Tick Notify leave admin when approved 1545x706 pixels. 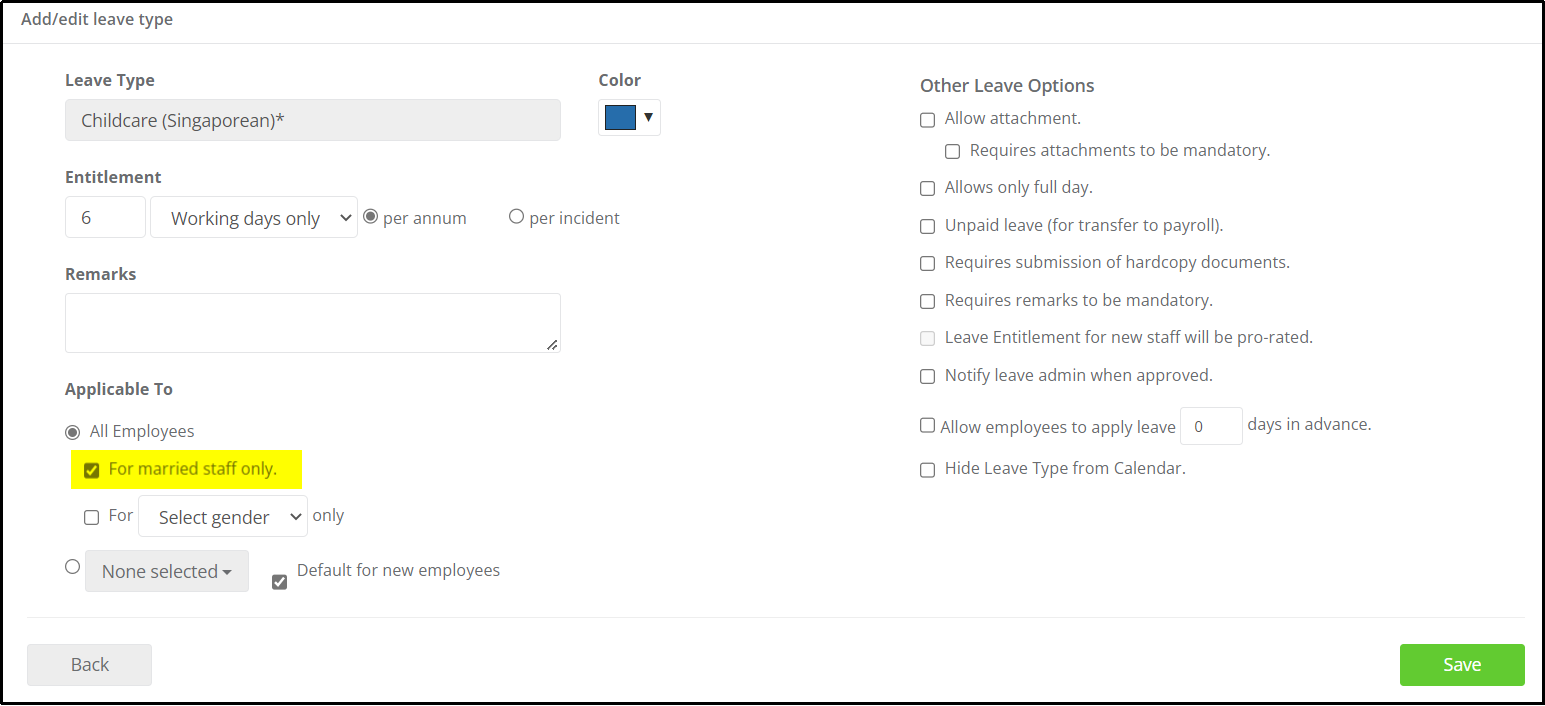coord(928,377)
